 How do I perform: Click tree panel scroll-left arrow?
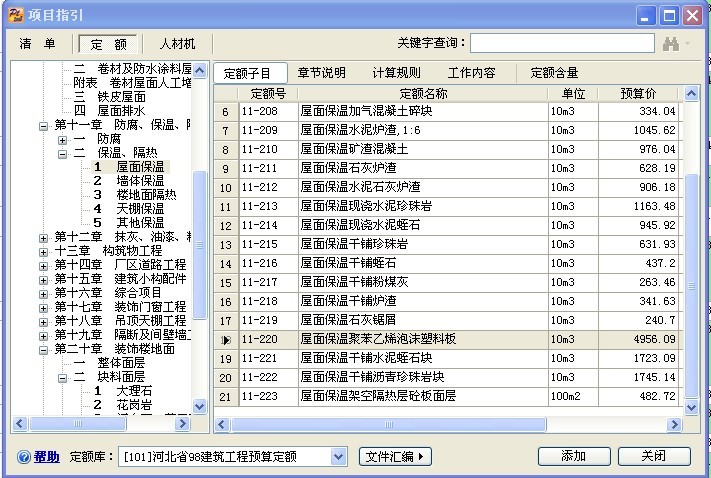coord(19,424)
